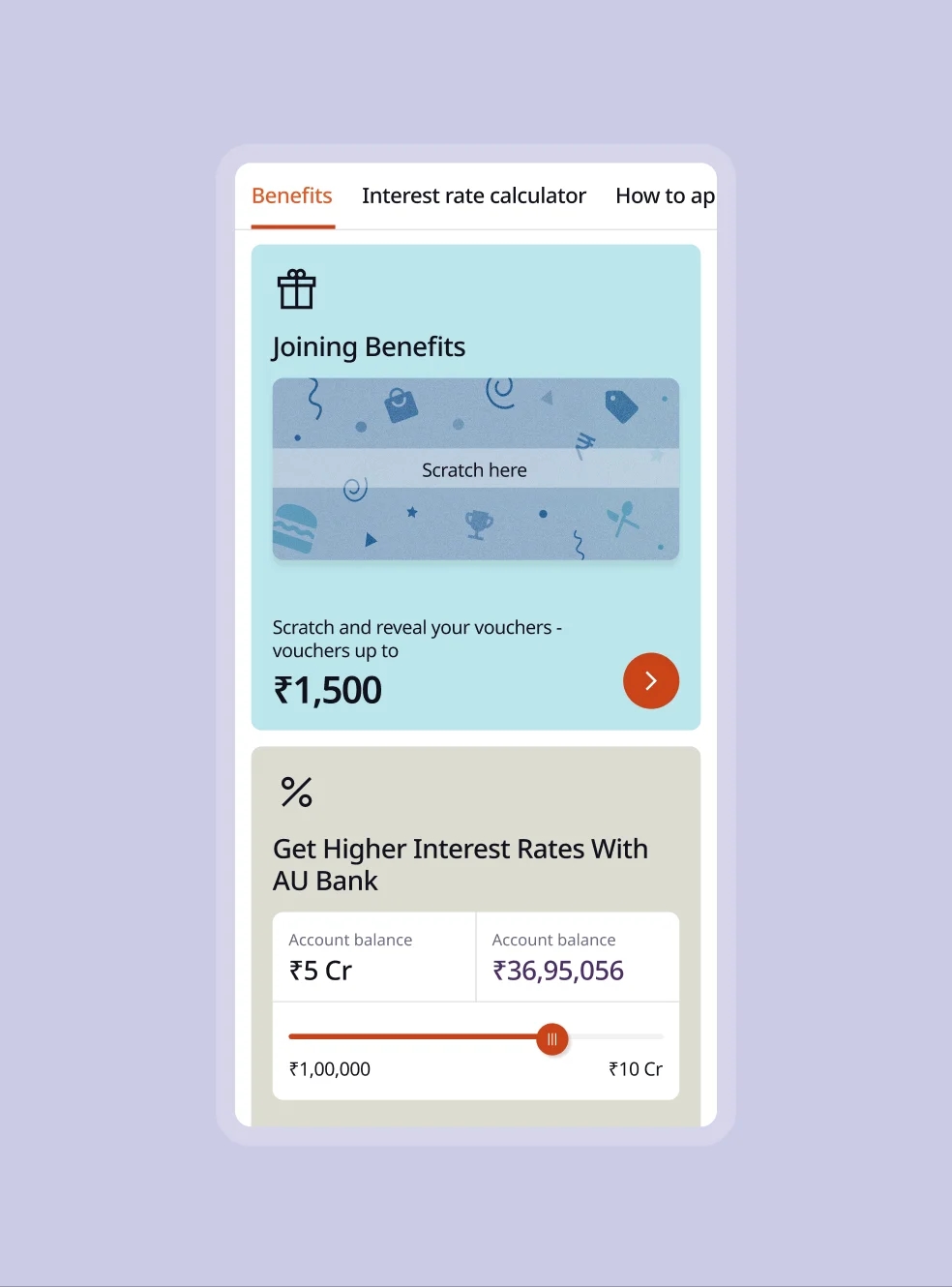Image resolution: width=952 pixels, height=1287 pixels.
Task: Click the Joining Benefits heading
Action: [x=369, y=347]
